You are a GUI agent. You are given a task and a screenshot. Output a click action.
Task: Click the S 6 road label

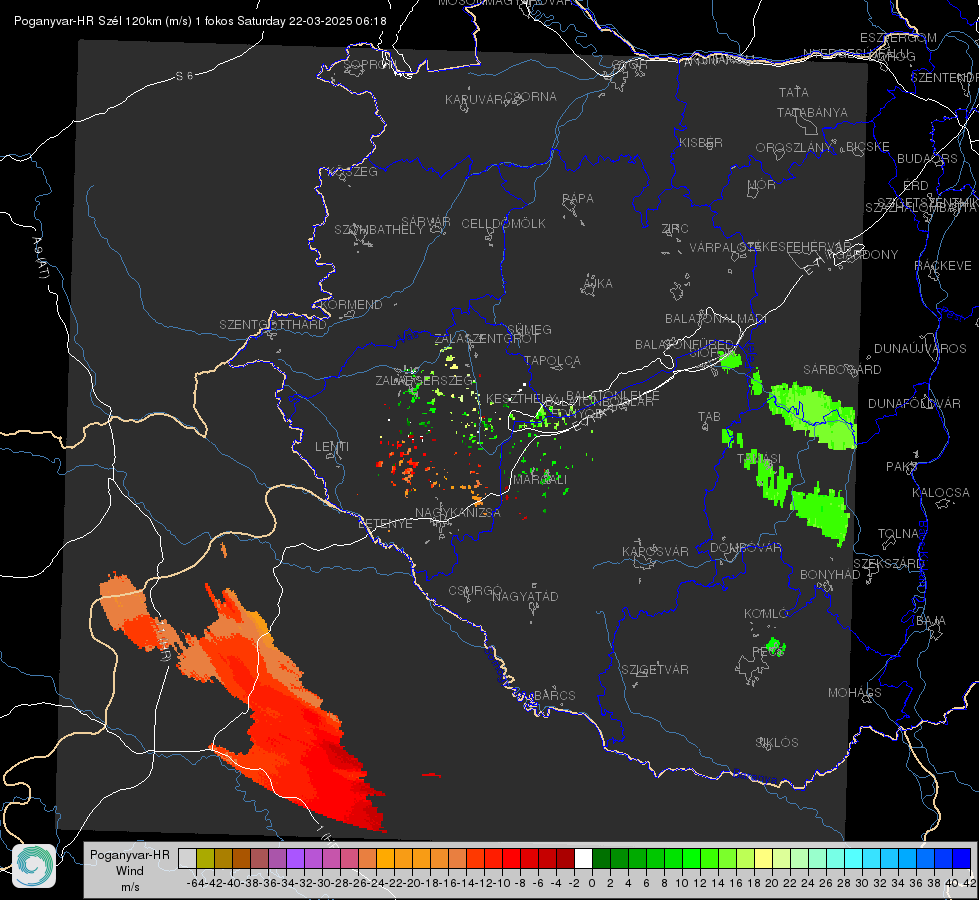click(x=184, y=76)
